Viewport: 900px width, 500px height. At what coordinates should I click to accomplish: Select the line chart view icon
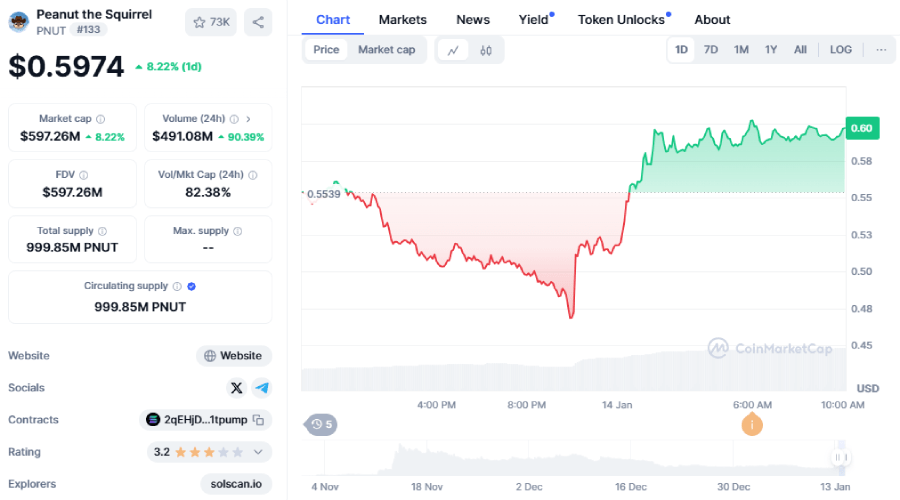pyautogui.click(x=453, y=50)
